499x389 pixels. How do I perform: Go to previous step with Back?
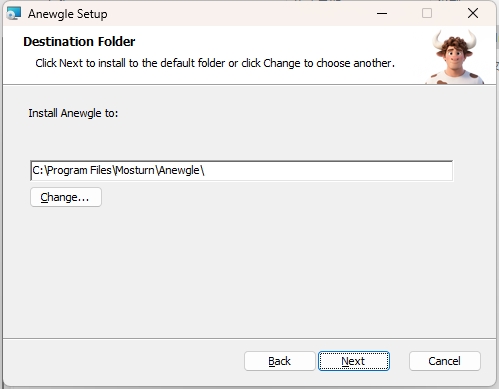point(280,361)
